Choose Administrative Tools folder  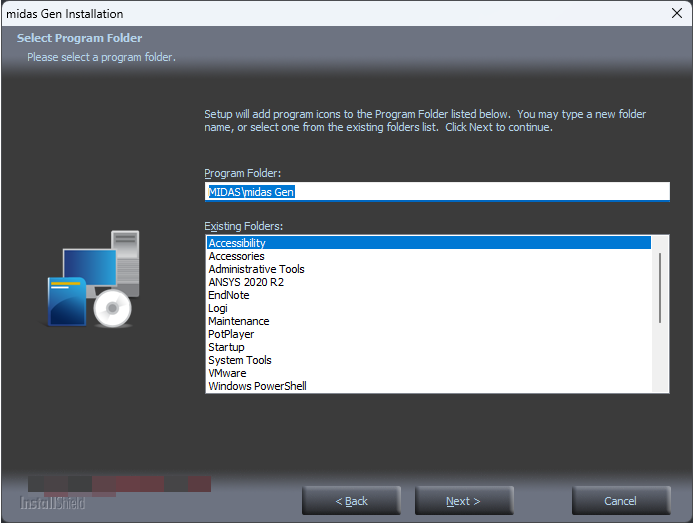point(429,269)
